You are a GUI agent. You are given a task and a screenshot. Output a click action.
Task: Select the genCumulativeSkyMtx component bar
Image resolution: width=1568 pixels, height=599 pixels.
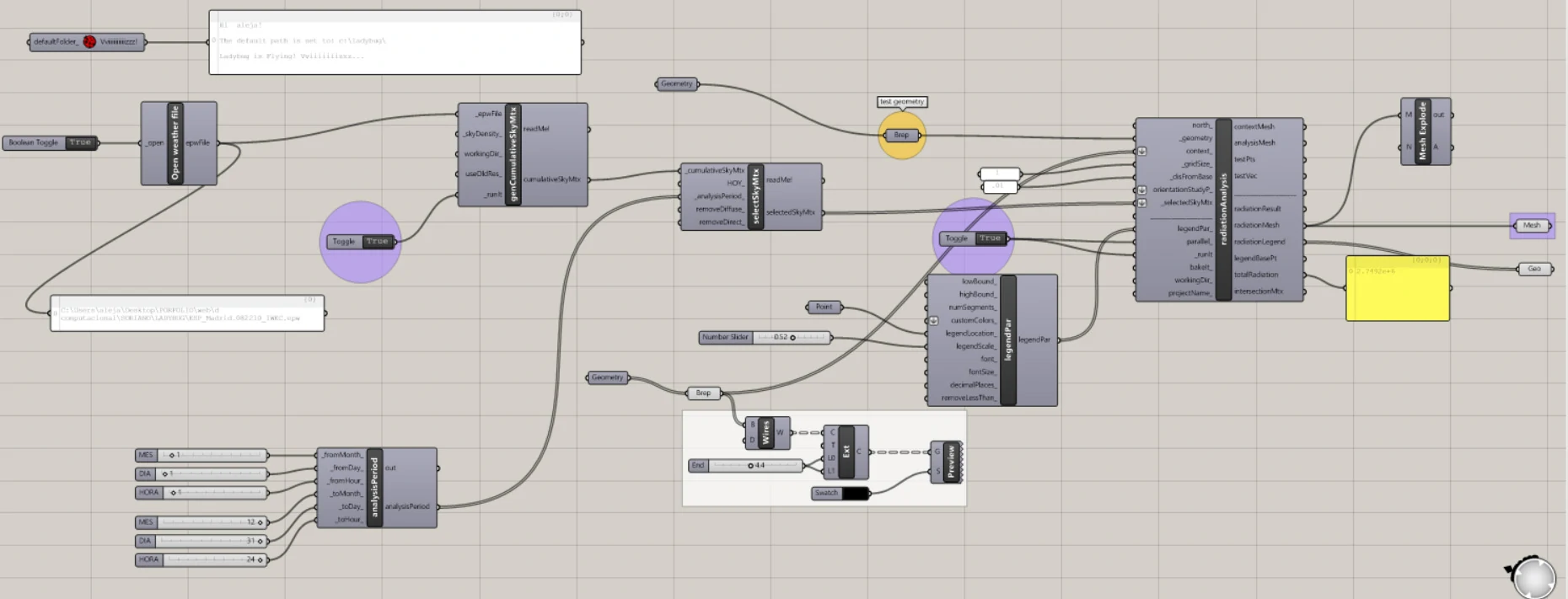coord(513,155)
